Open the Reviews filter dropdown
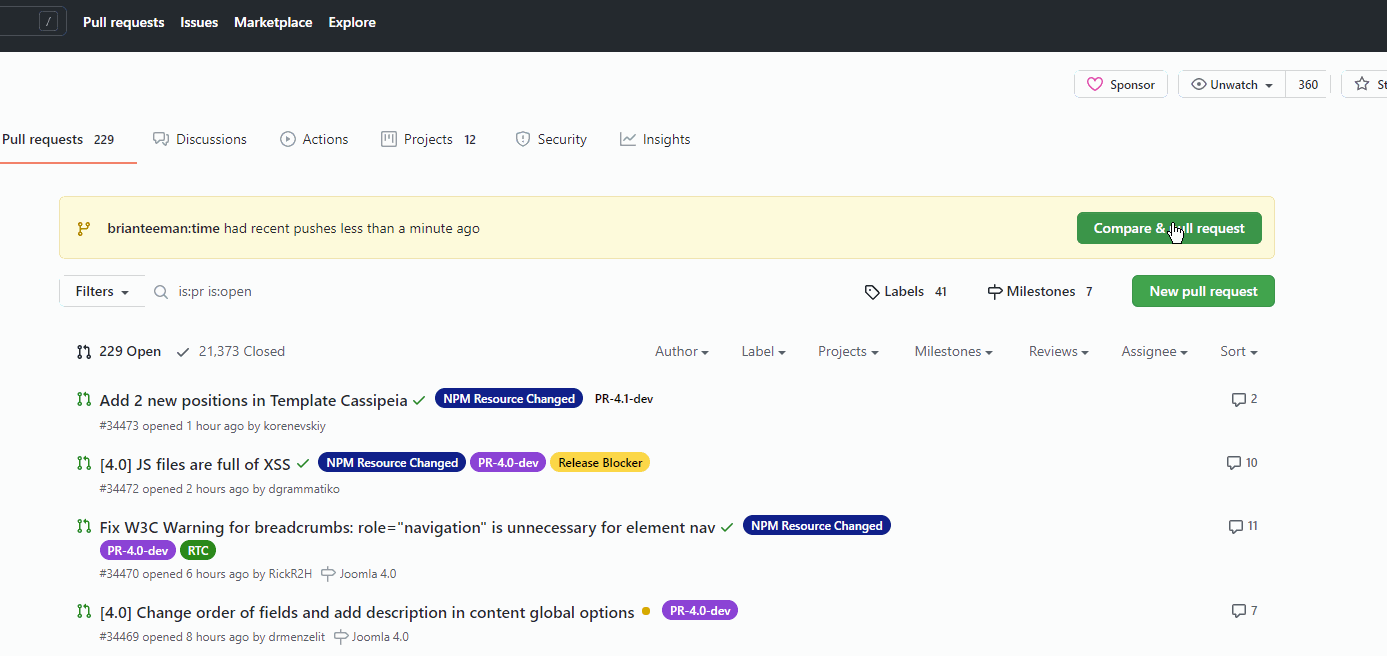The width and height of the screenshot is (1387, 656). 1058,352
